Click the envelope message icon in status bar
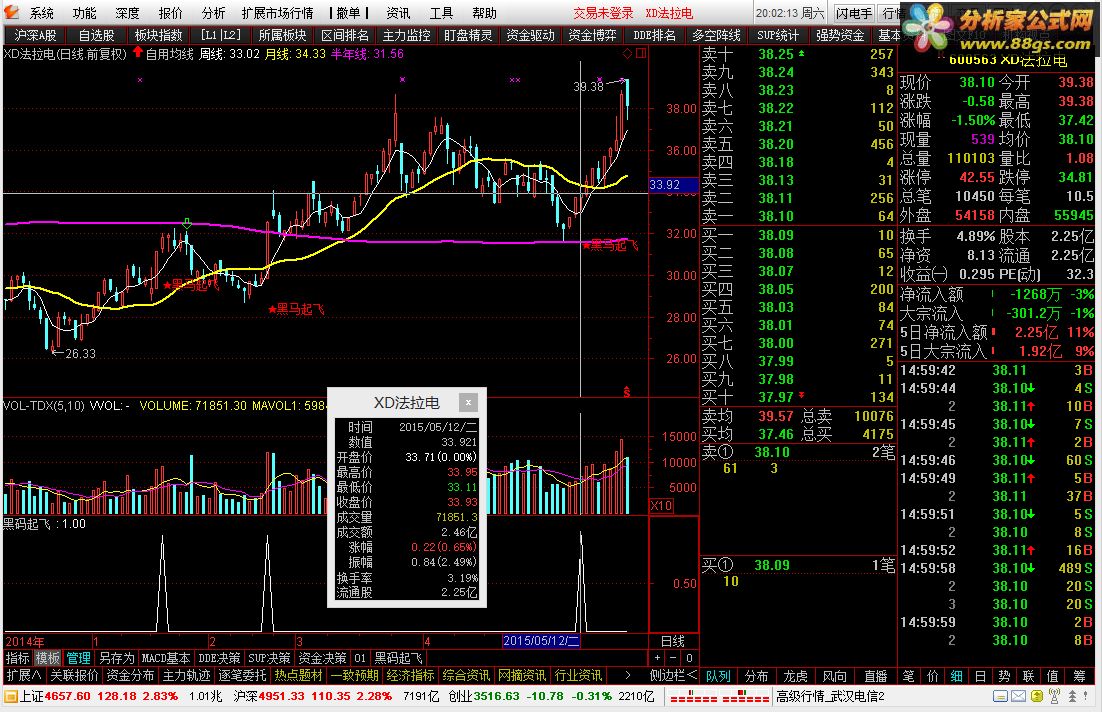Image resolution: width=1102 pixels, height=712 pixels. tap(1018, 697)
